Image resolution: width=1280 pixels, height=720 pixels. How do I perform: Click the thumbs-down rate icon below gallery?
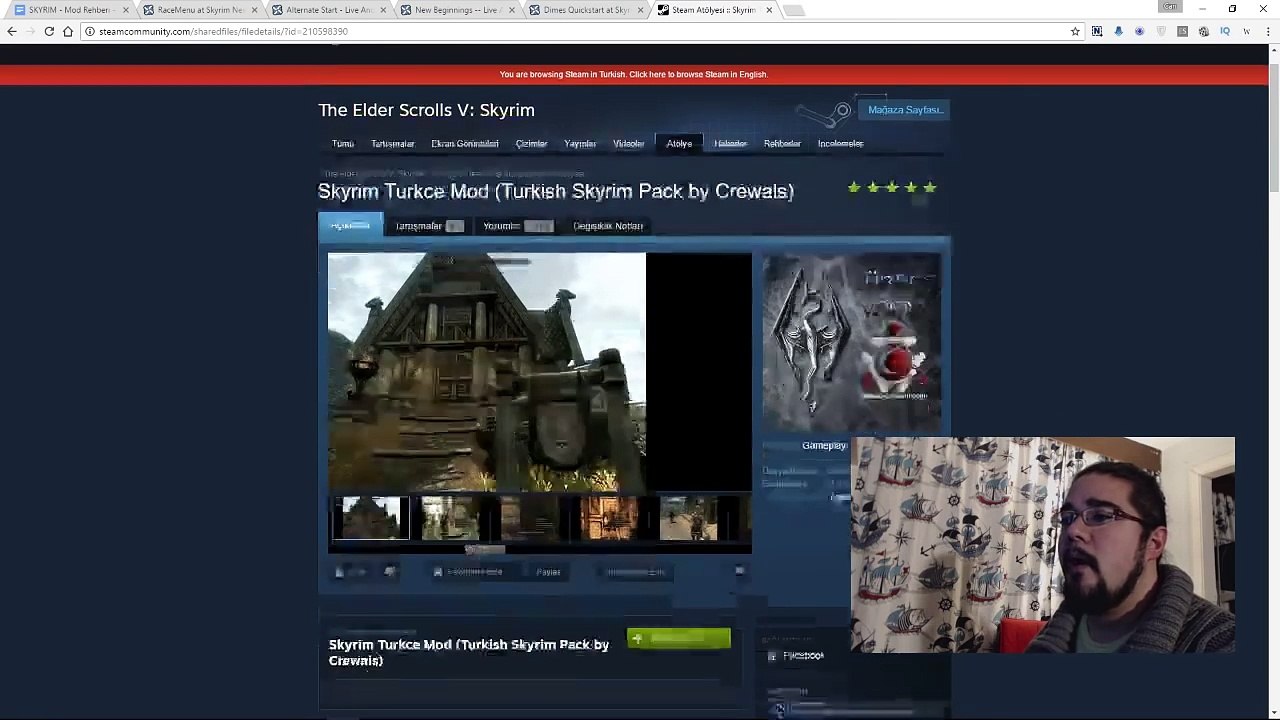389,572
